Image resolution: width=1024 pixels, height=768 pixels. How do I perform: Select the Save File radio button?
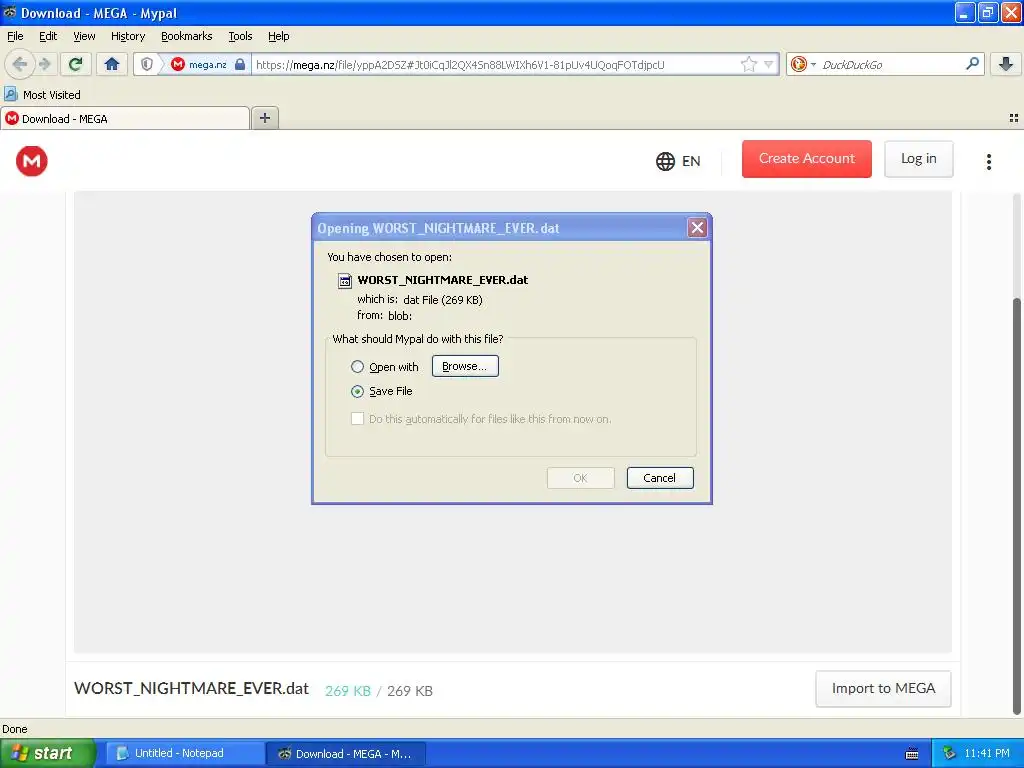(x=357, y=391)
